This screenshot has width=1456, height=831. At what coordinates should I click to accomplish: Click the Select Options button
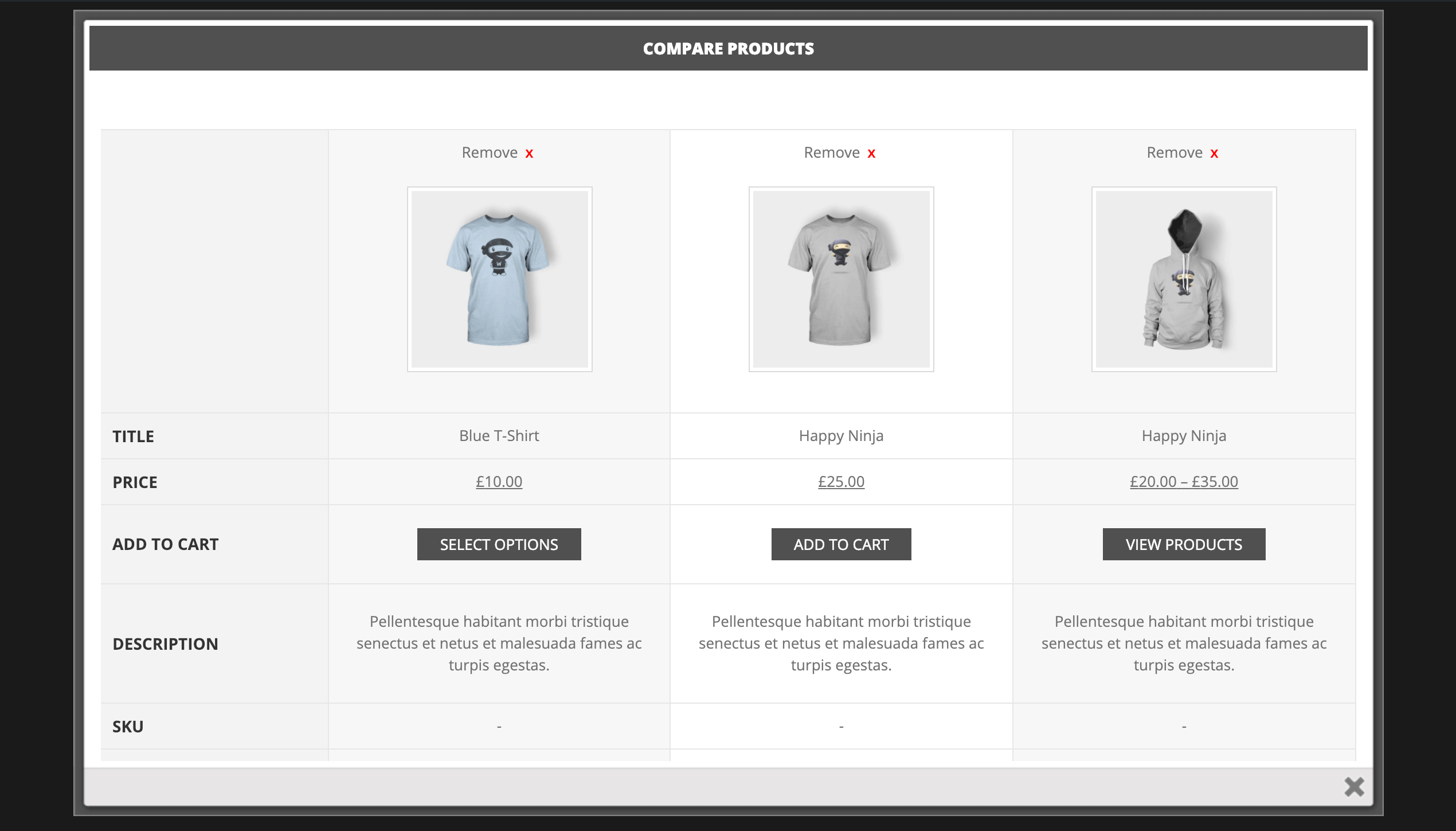point(499,544)
